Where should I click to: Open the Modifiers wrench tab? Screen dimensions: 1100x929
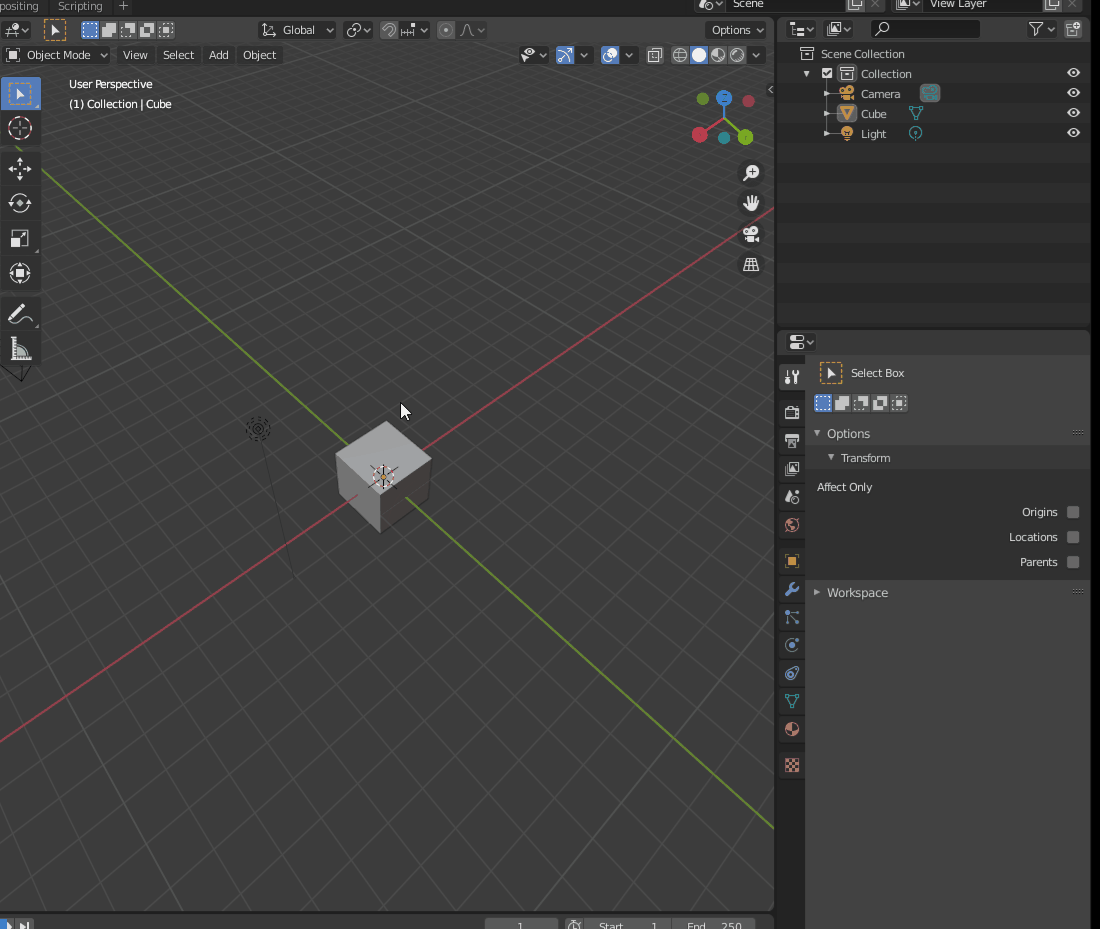(x=792, y=589)
